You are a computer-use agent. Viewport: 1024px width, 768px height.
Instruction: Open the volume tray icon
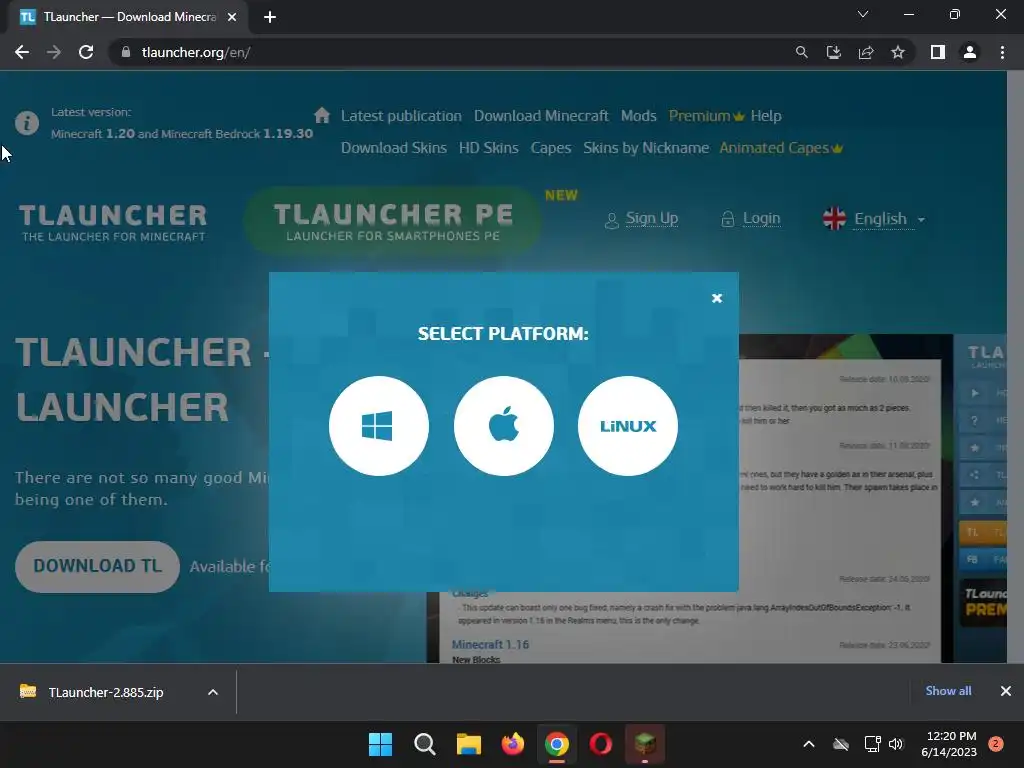click(896, 744)
